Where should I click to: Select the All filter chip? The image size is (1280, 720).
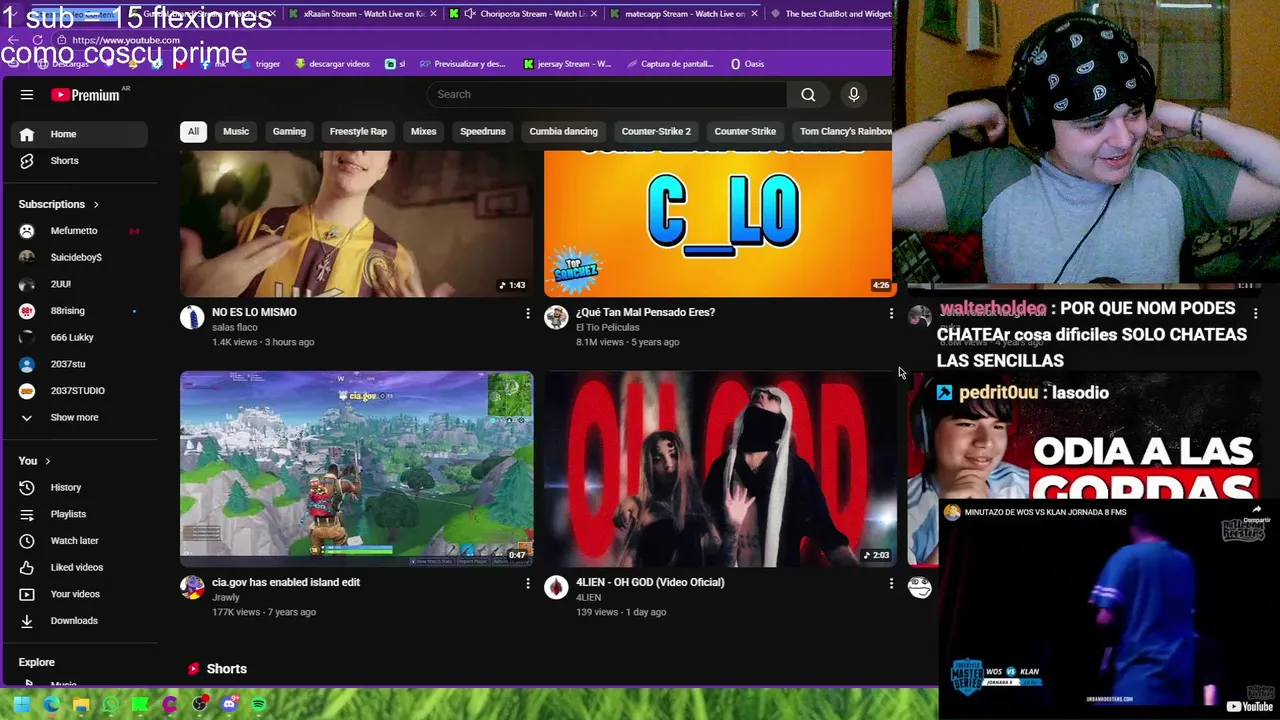[193, 132]
